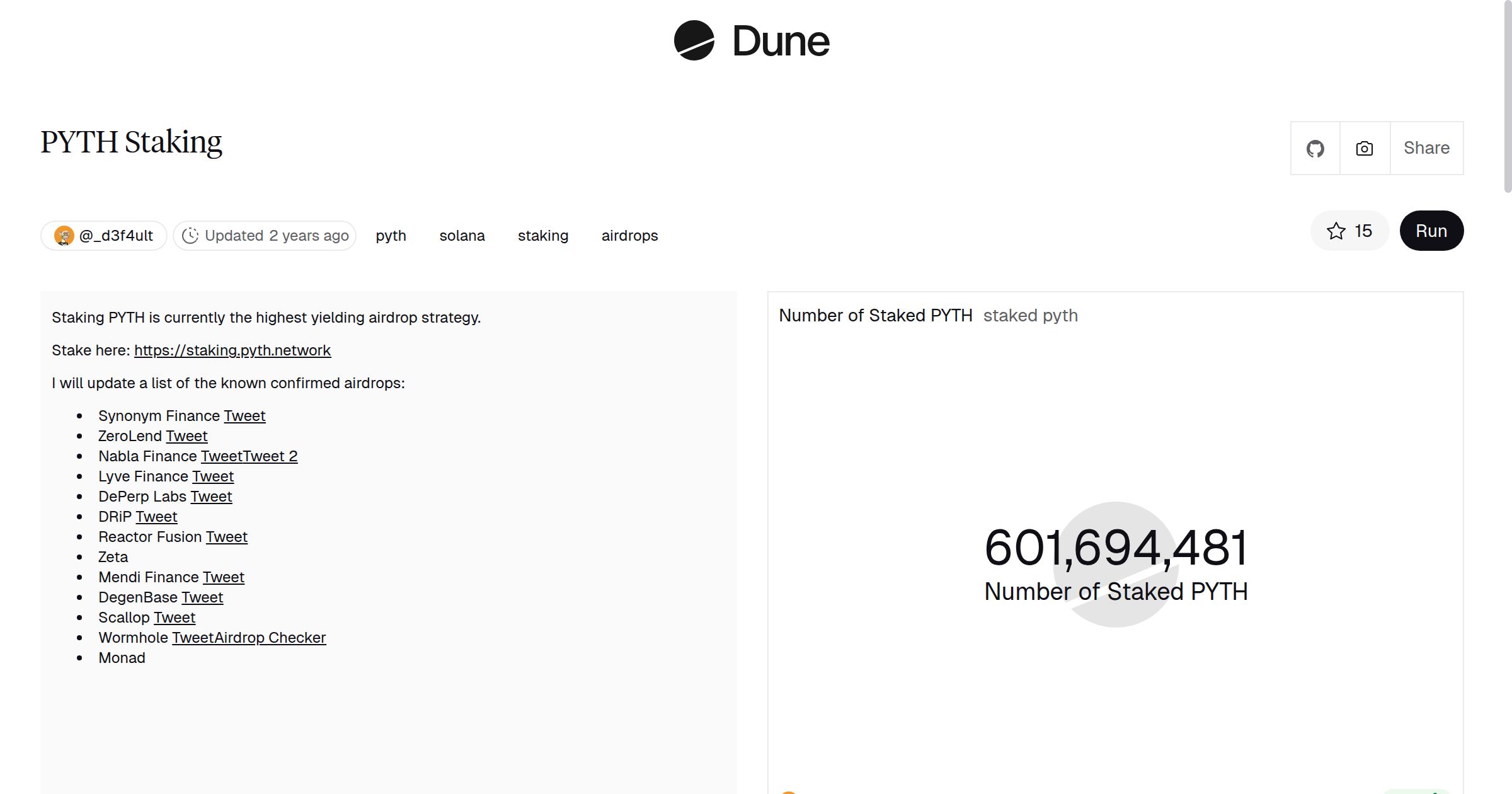Click the Dune logo icon

694,40
